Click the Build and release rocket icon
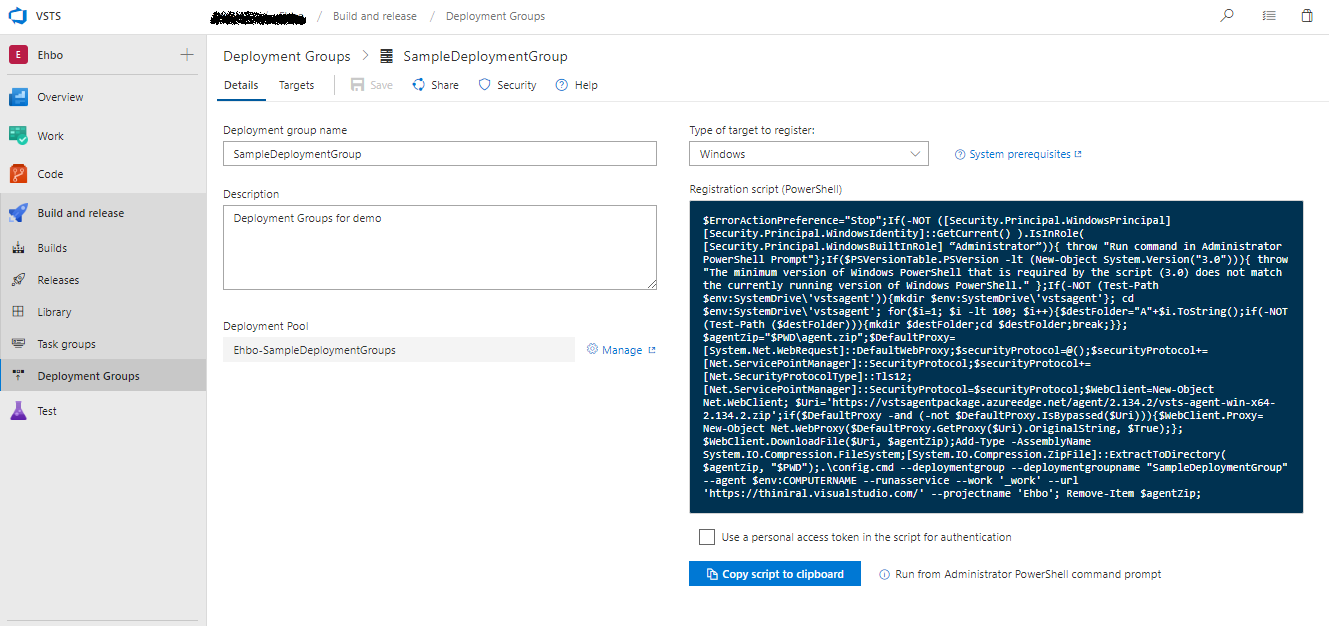The width and height of the screenshot is (1329, 626). (18, 213)
